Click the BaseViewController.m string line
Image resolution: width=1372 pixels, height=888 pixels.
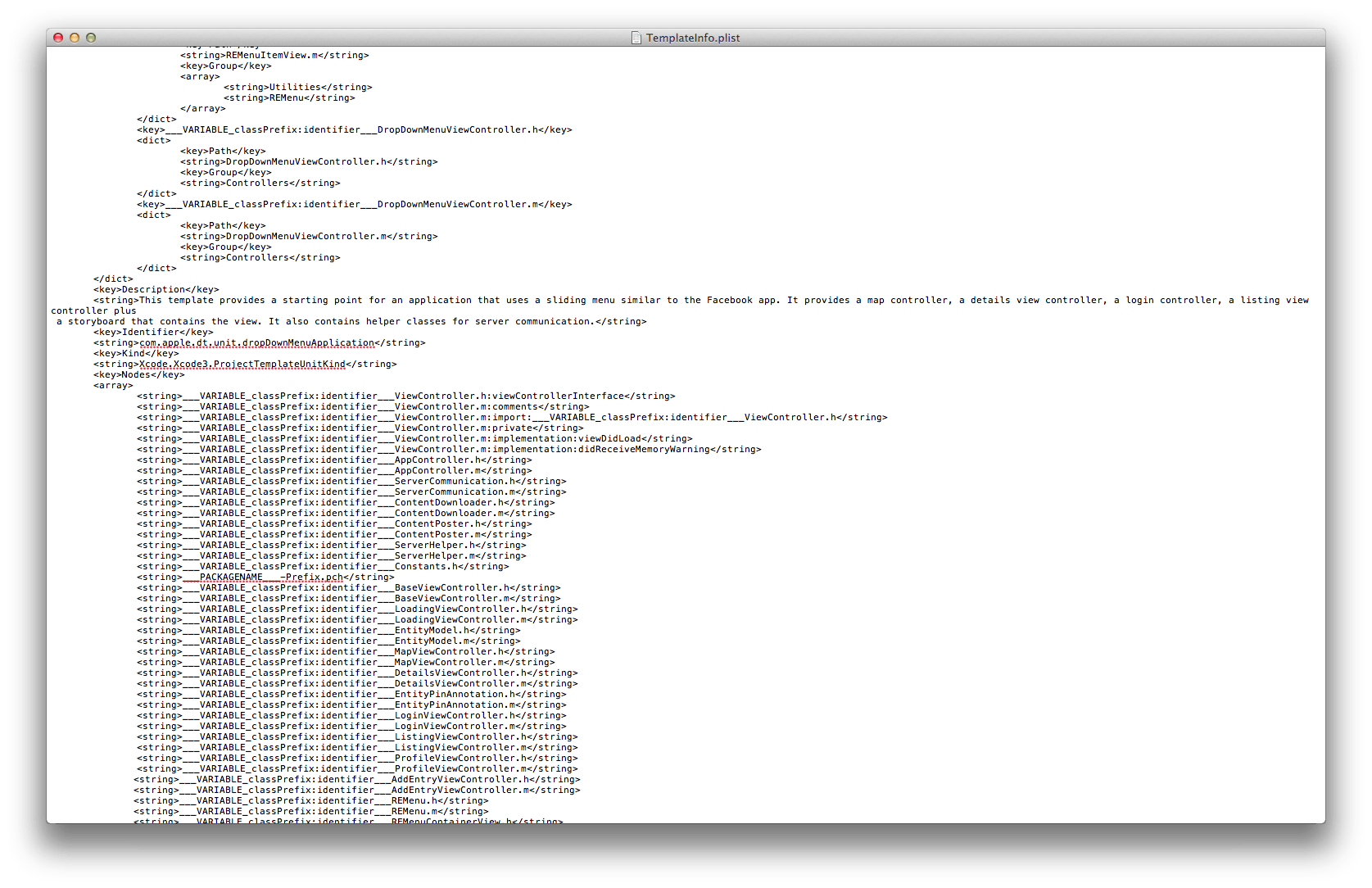click(349, 598)
